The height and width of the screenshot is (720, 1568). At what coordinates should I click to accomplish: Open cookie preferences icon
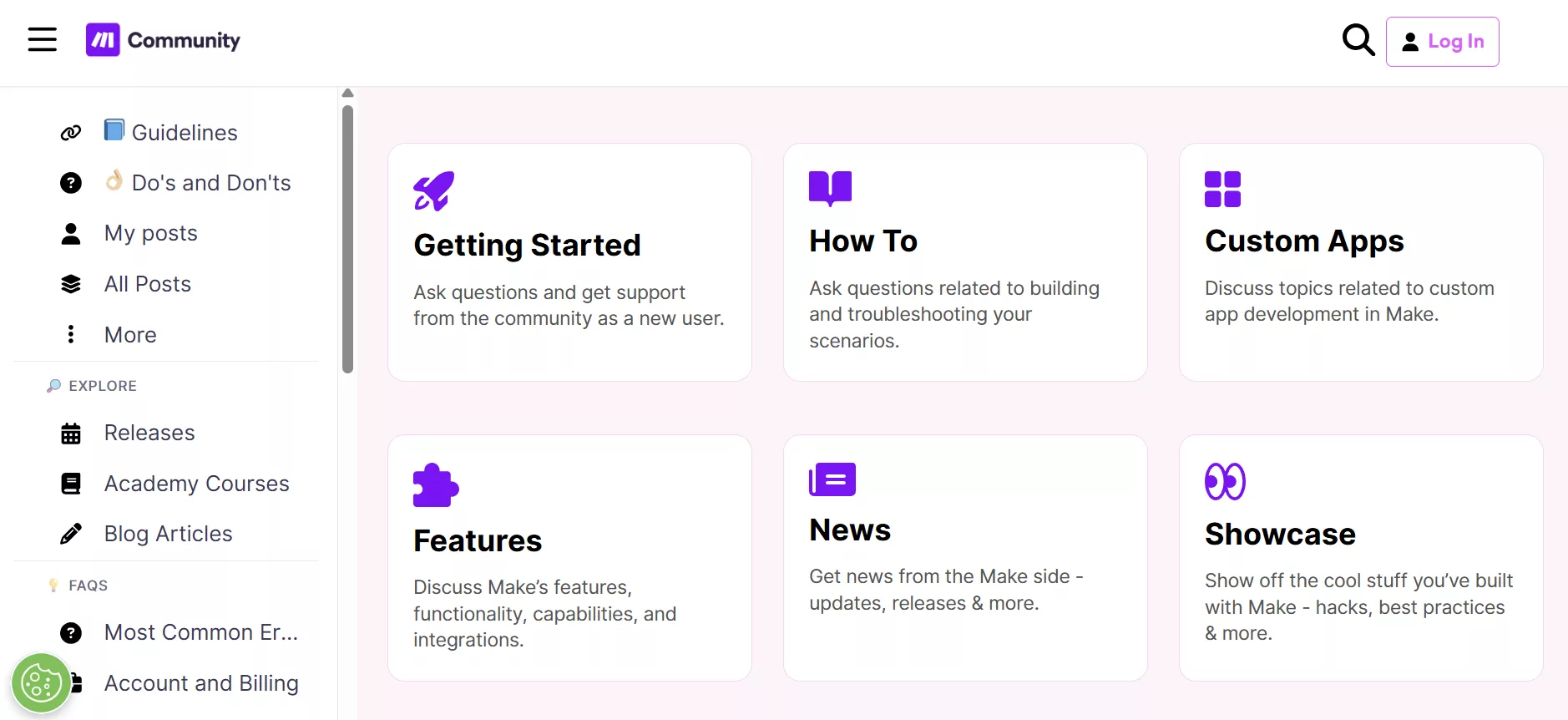coord(40,683)
